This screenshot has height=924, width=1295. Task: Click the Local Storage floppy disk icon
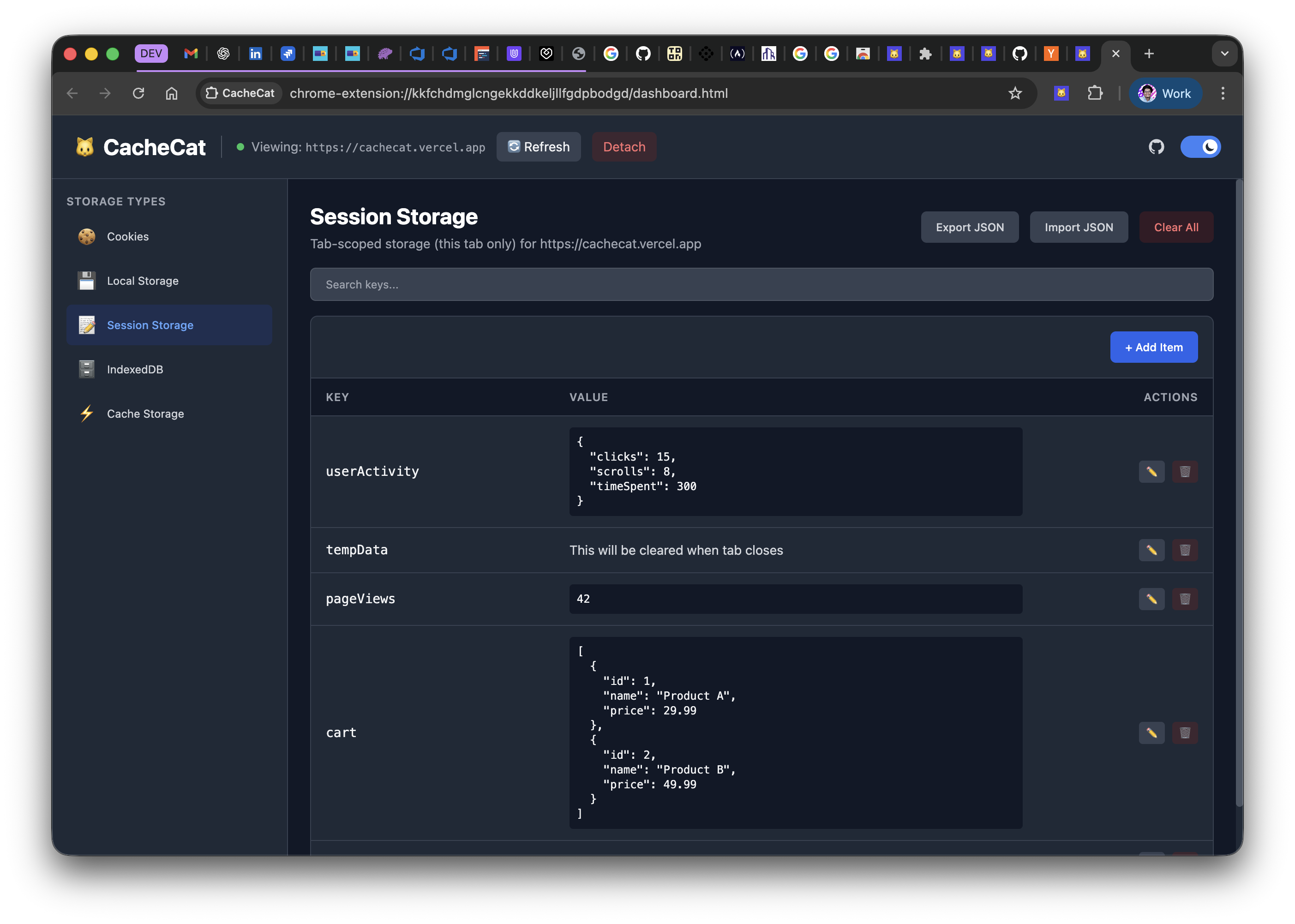86,281
